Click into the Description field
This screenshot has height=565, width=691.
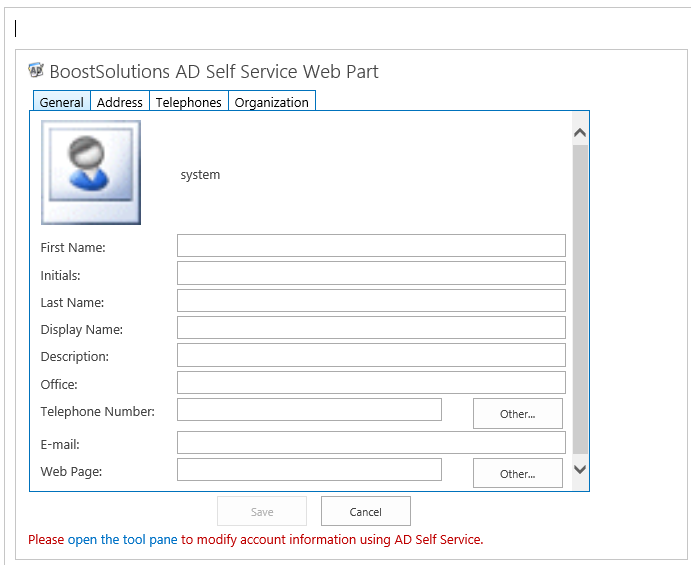371,355
